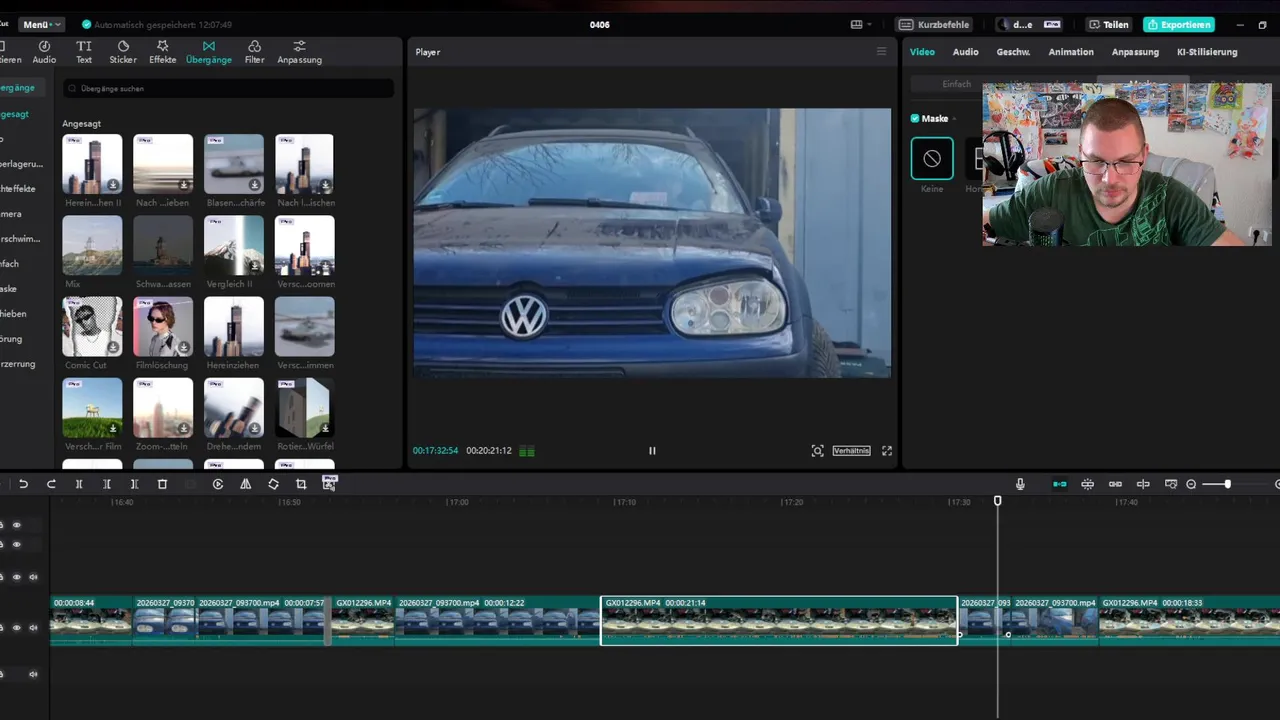Delete the selected clip with the trash icon
The height and width of the screenshot is (720, 1280).
coord(162,484)
